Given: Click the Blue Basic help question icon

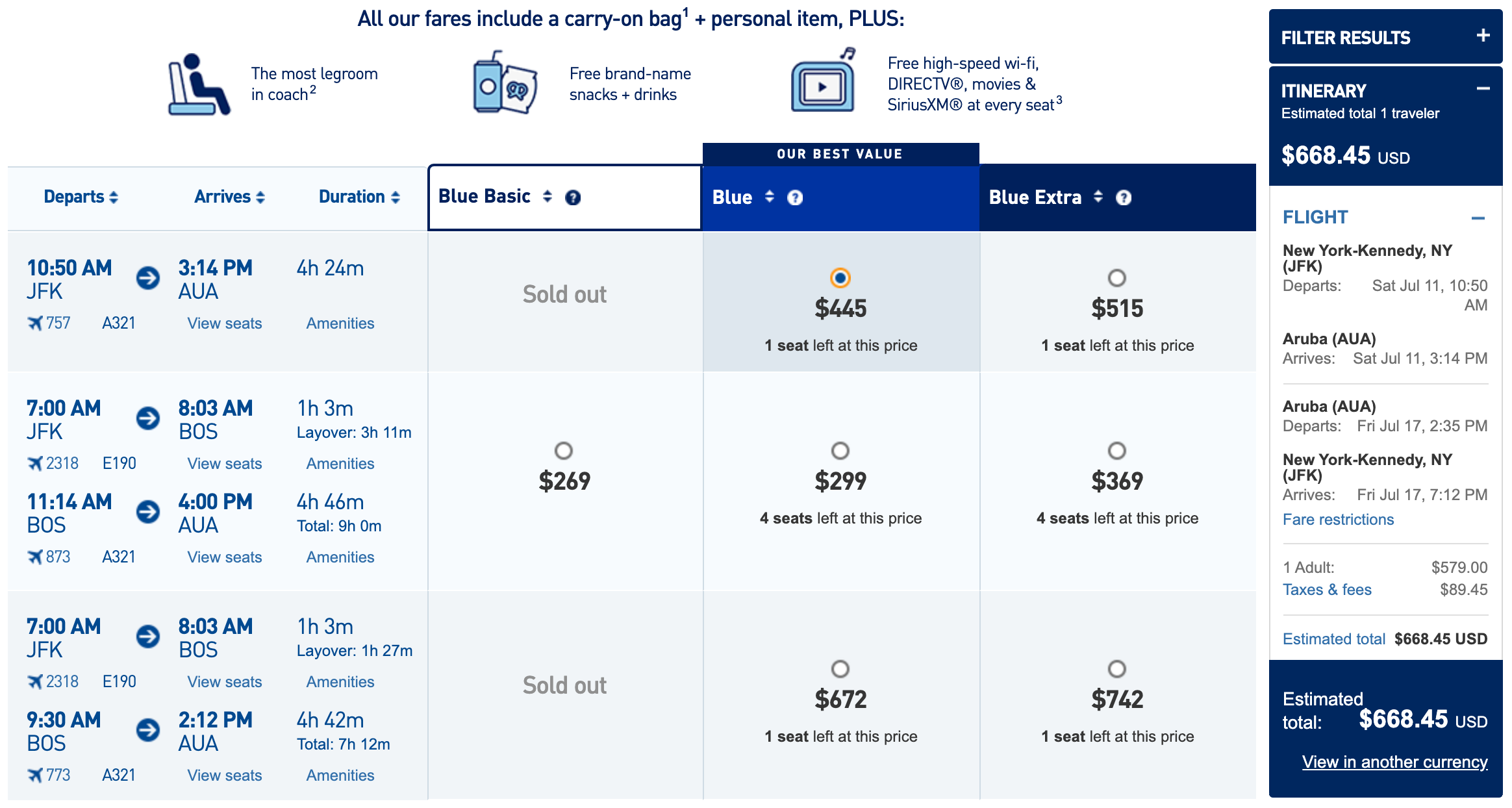Looking at the screenshot, I should (572, 197).
